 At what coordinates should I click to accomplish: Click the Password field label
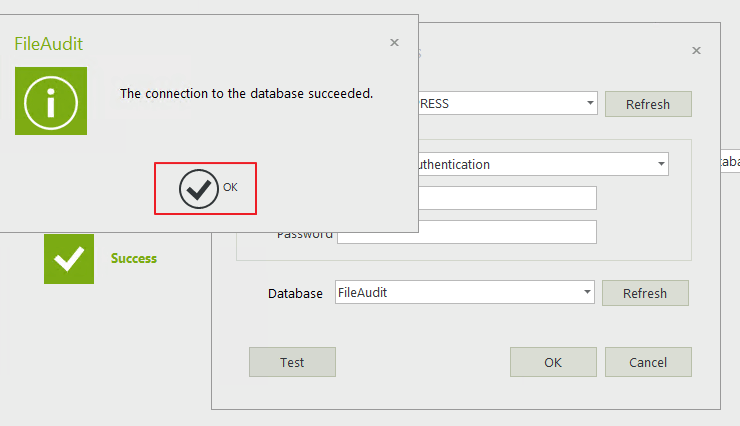click(x=305, y=234)
